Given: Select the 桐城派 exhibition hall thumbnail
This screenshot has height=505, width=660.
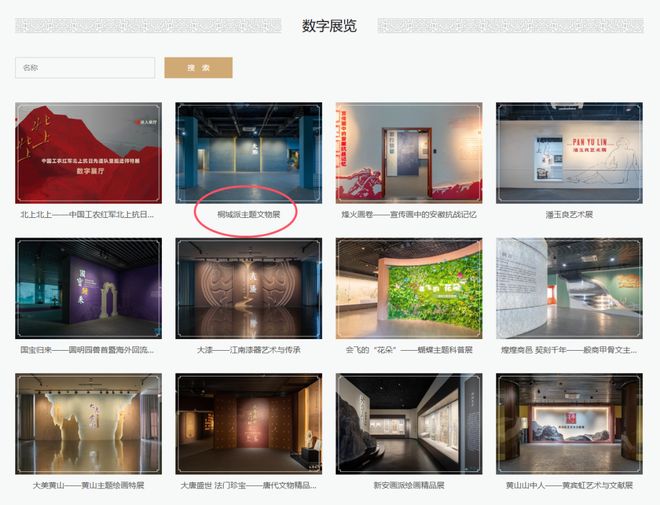Looking at the screenshot, I should tap(248, 150).
